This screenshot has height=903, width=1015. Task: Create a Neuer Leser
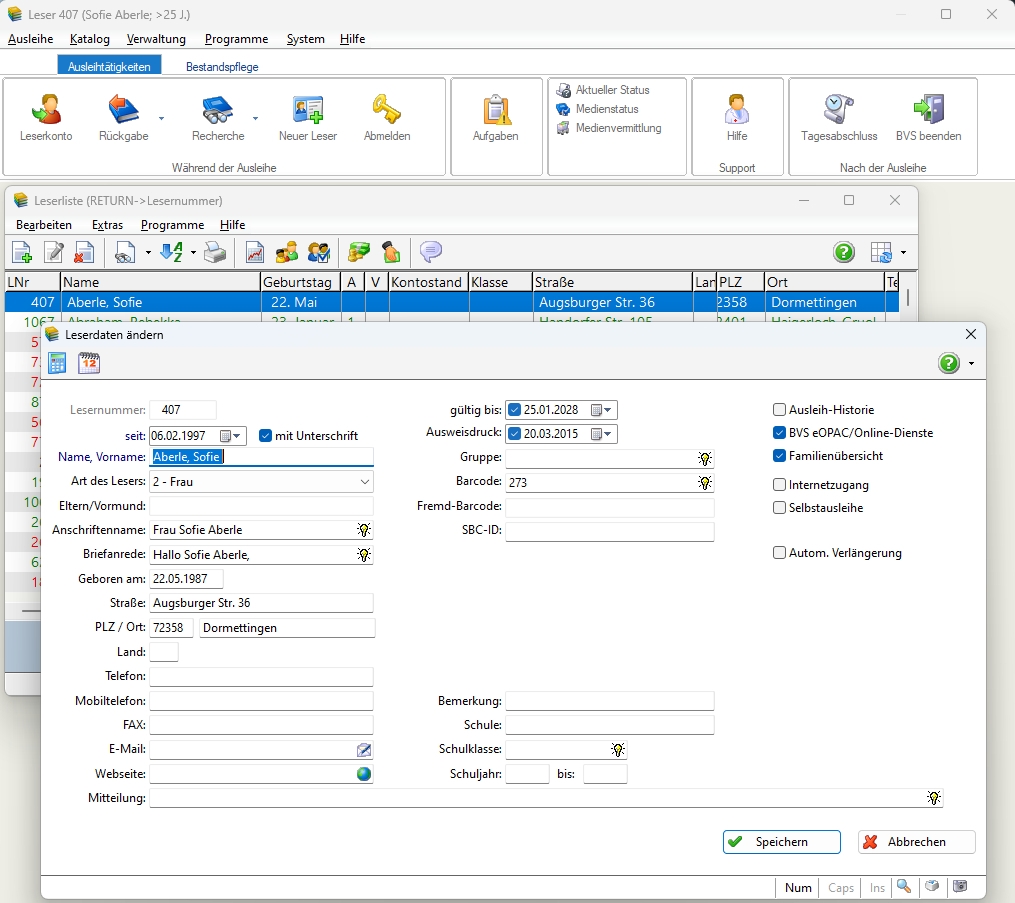pyautogui.click(x=307, y=118)
